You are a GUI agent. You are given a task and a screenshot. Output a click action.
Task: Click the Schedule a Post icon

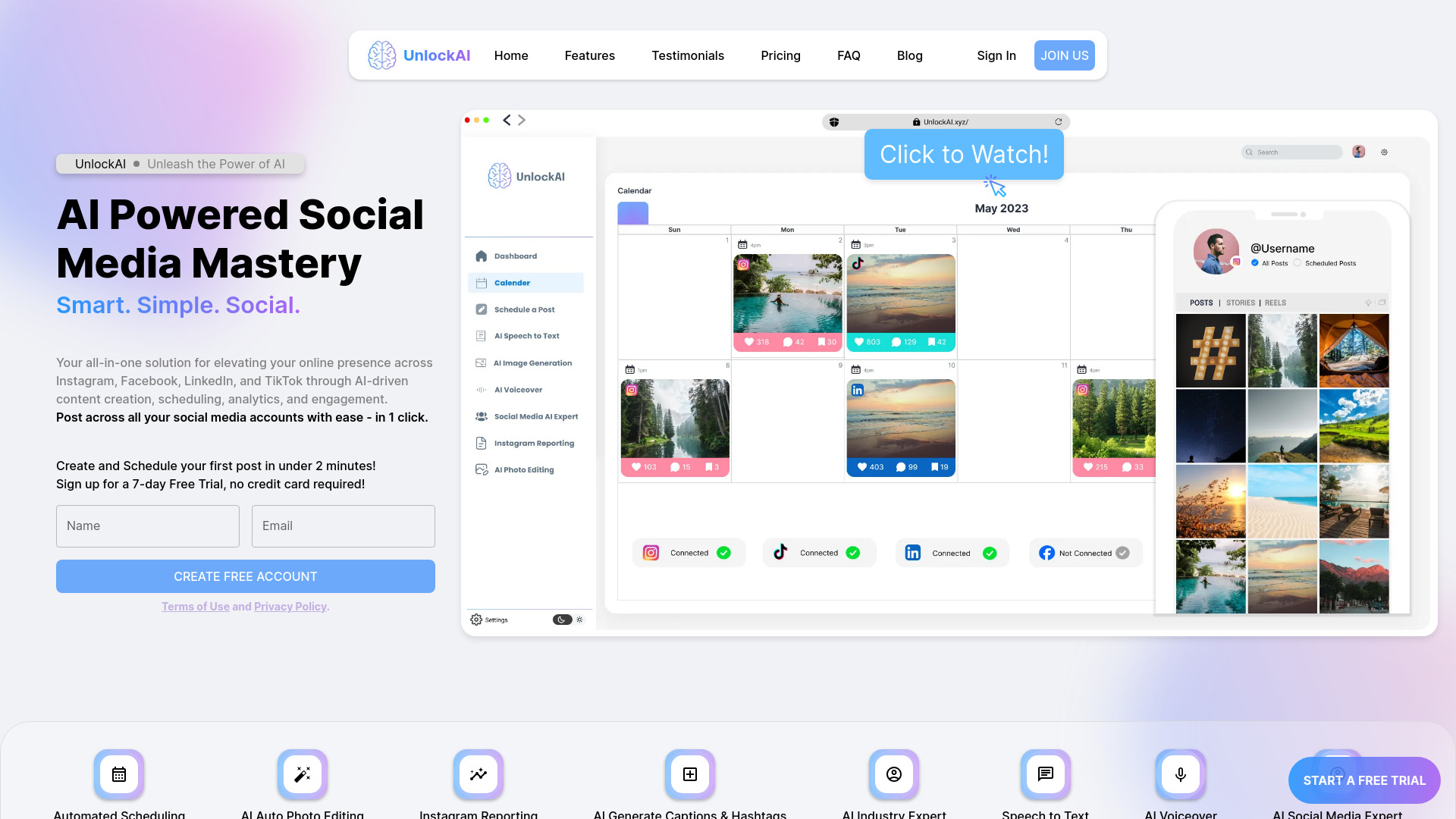pos(480,309)
